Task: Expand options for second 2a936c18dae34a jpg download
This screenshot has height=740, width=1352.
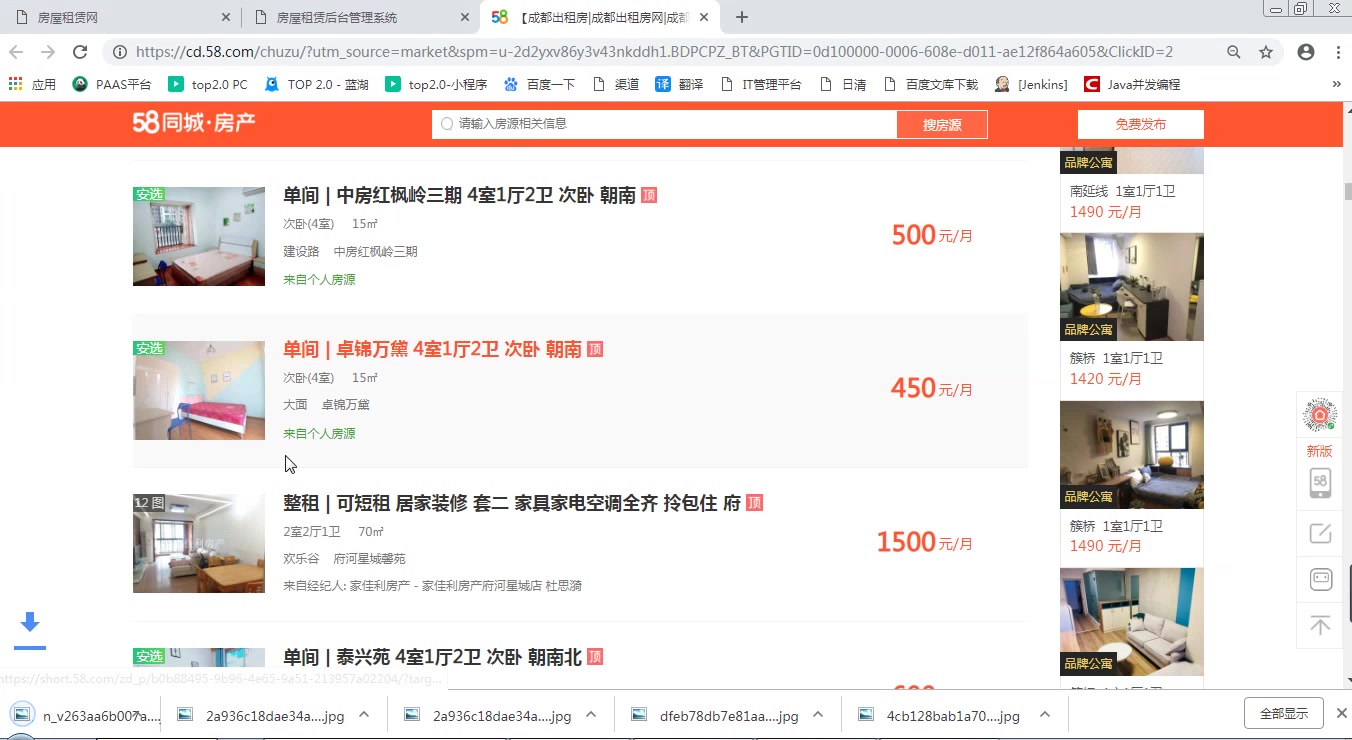Action: click(591, 714)
